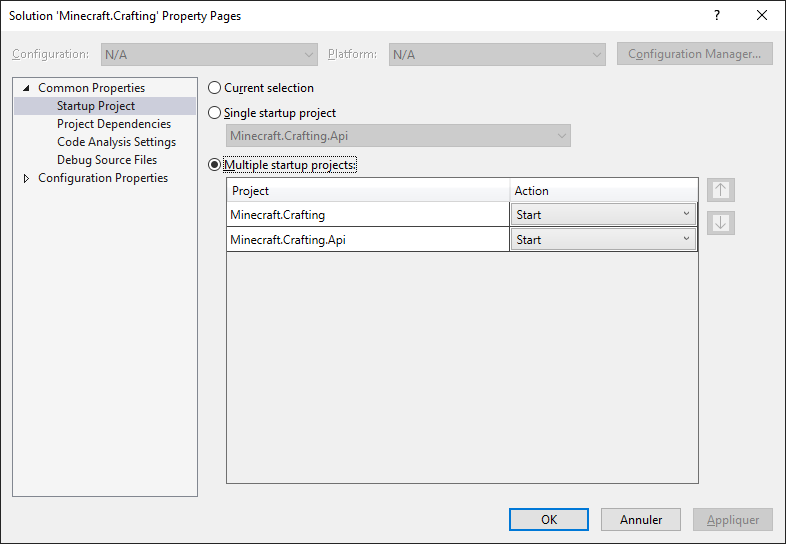The width and height of the screenshot is (786, 544).
Task: Click the Appliquer button
Action: [x=733, y=519]
